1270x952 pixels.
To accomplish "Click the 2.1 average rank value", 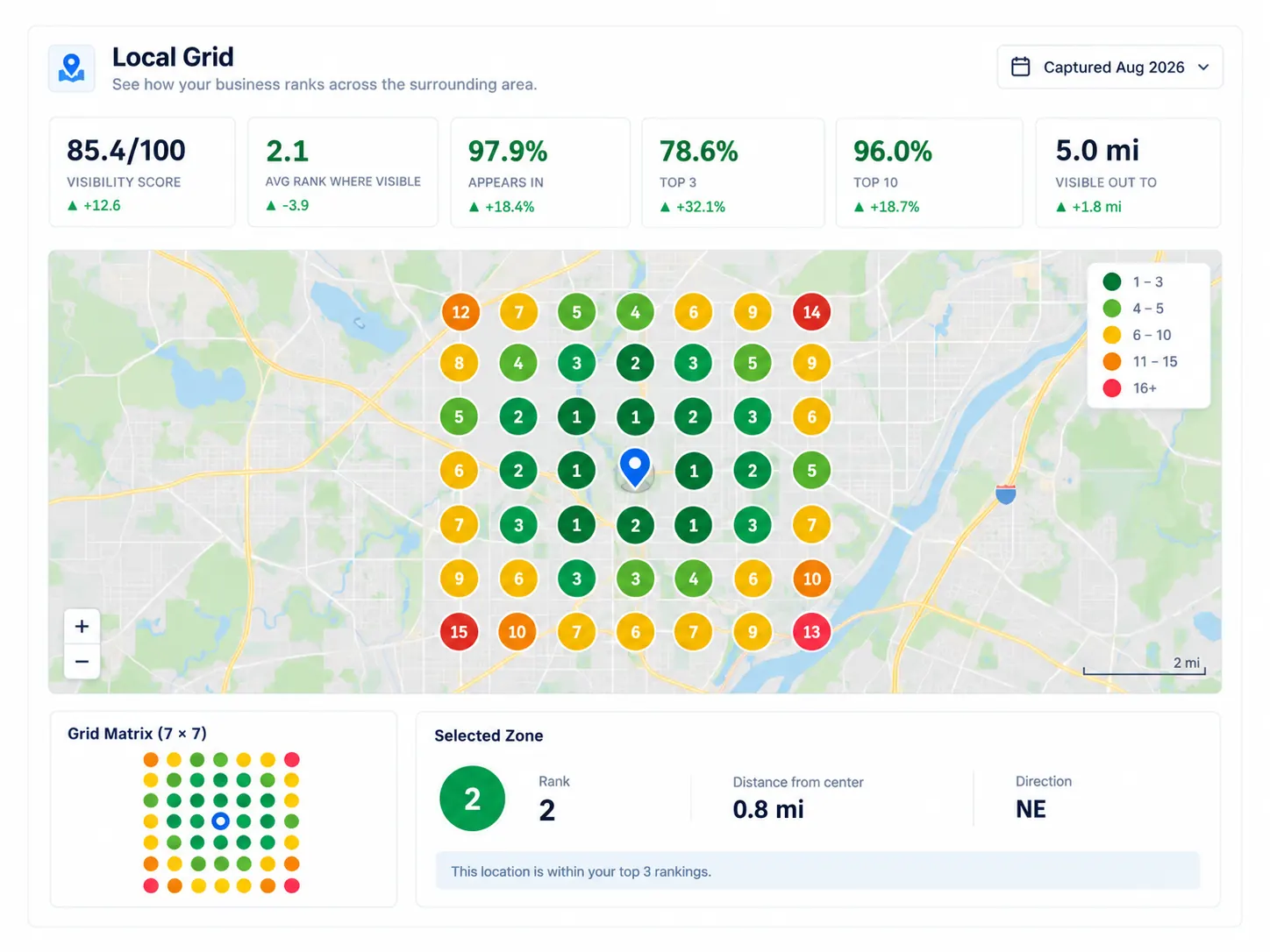I will [x=288, y=151].
